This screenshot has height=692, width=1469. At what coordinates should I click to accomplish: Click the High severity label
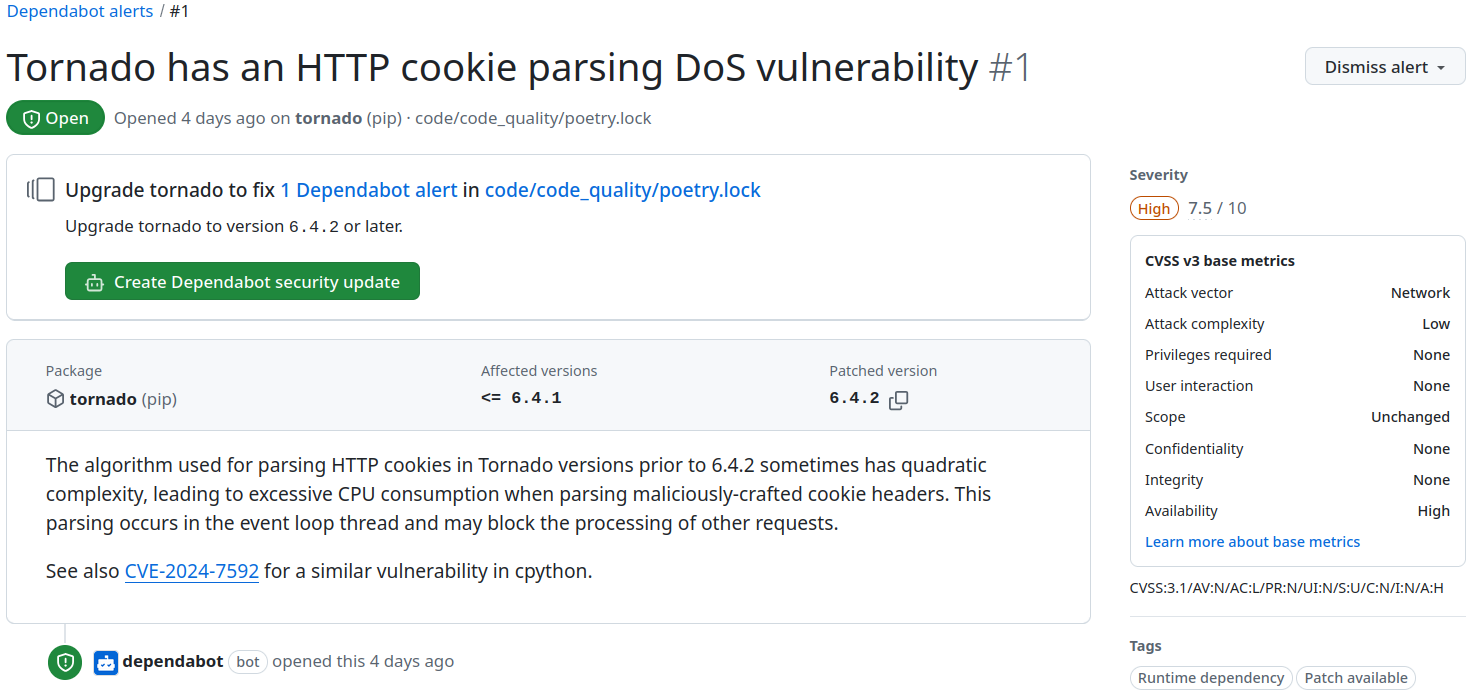click(x=1153, y=209)
